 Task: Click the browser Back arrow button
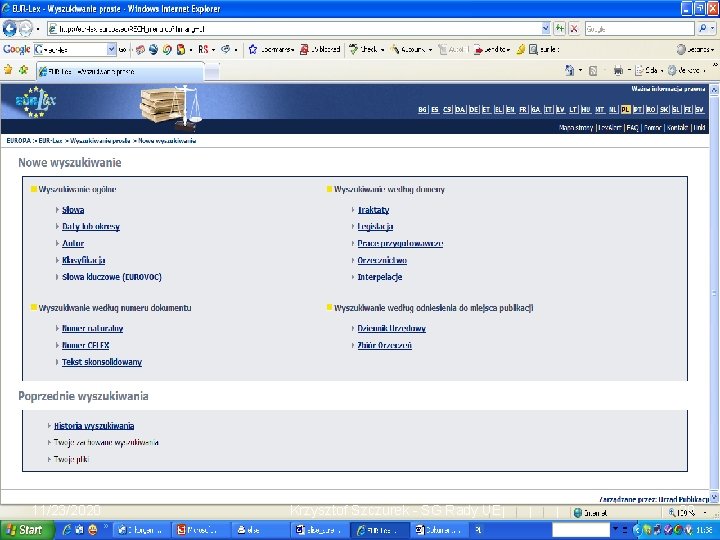click(x=9, y=29)
